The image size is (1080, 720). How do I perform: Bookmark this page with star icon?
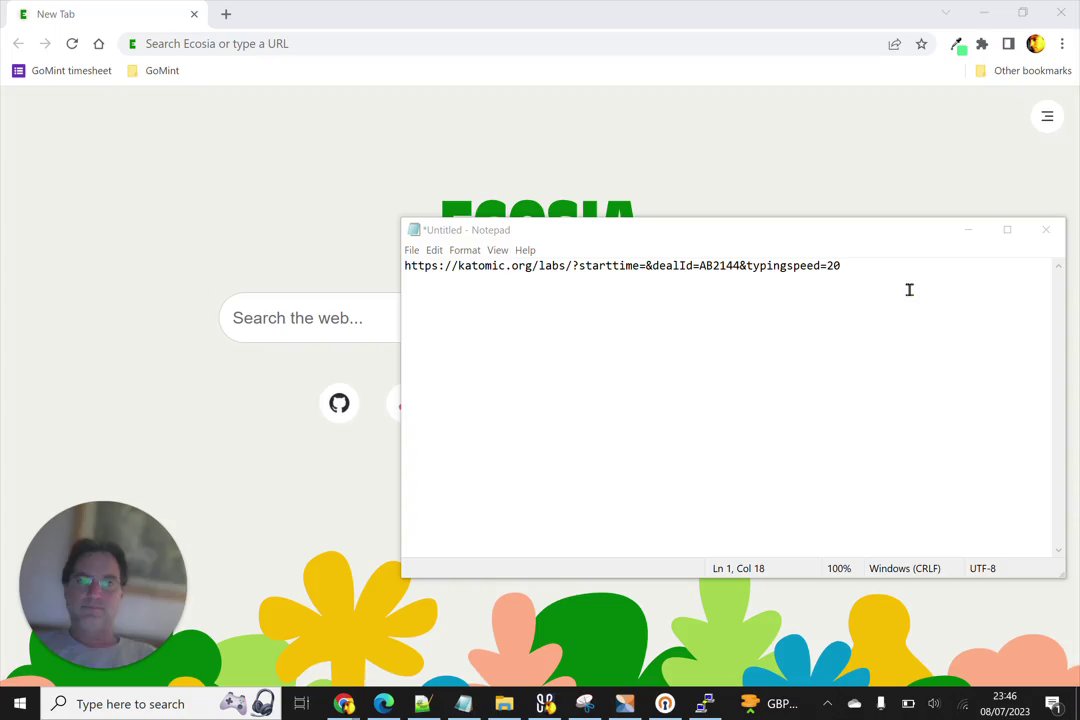click(x=922, y=44)
